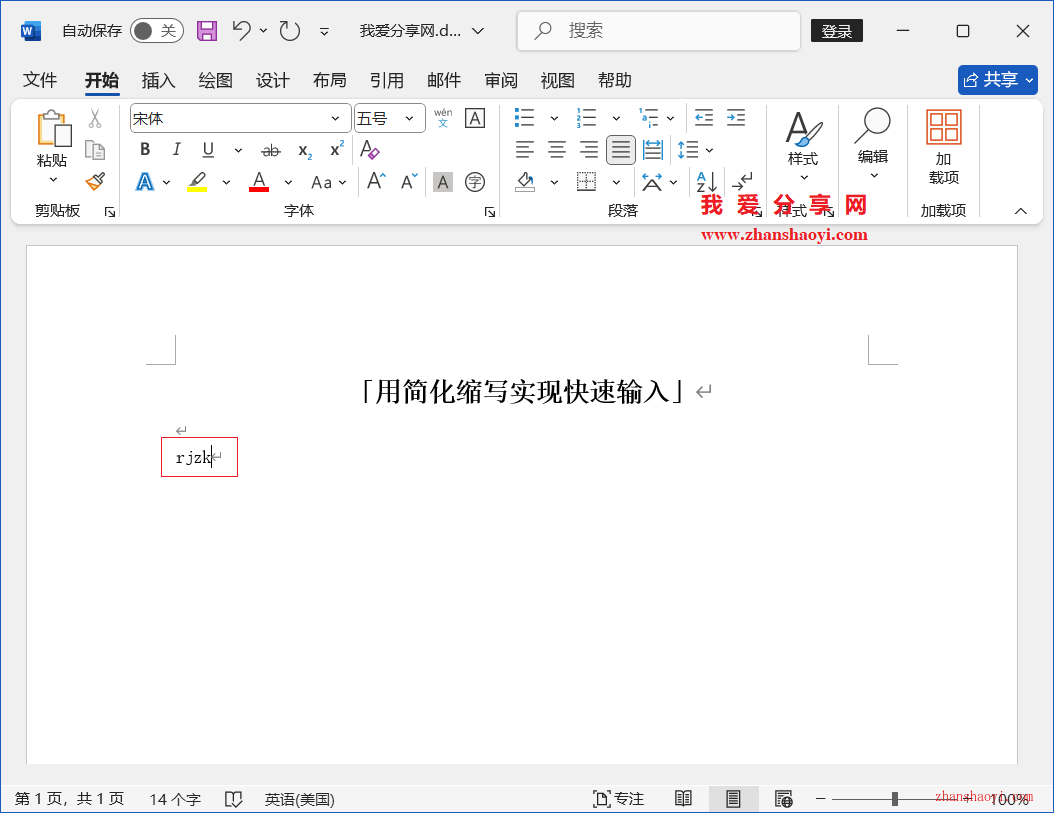Switch to the Design (设计) tab
This screenshot has height=813, width=1054.
click(273, 80)
